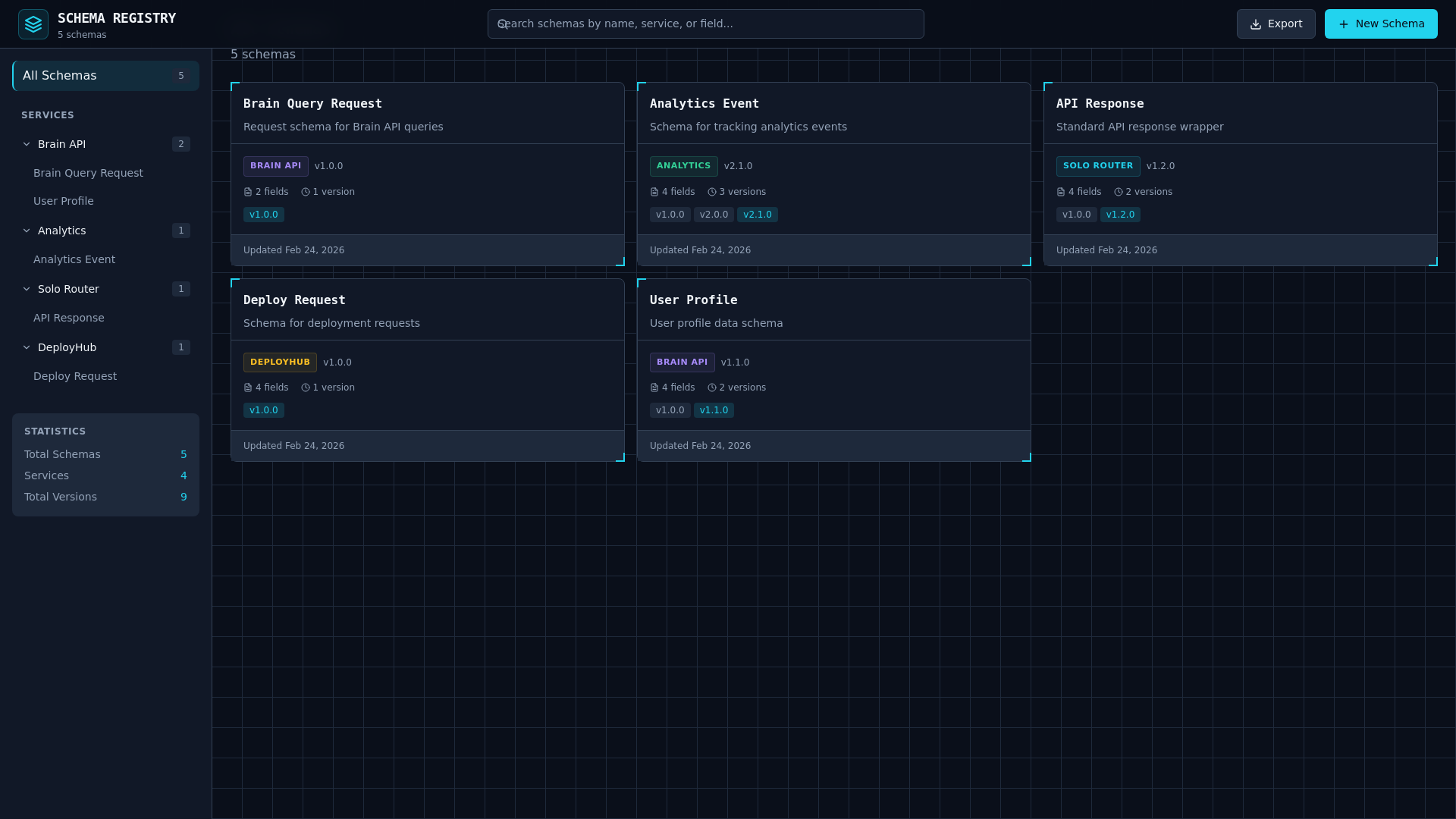
Task: Click fields document icon on User Profile card
Action: 654,388
